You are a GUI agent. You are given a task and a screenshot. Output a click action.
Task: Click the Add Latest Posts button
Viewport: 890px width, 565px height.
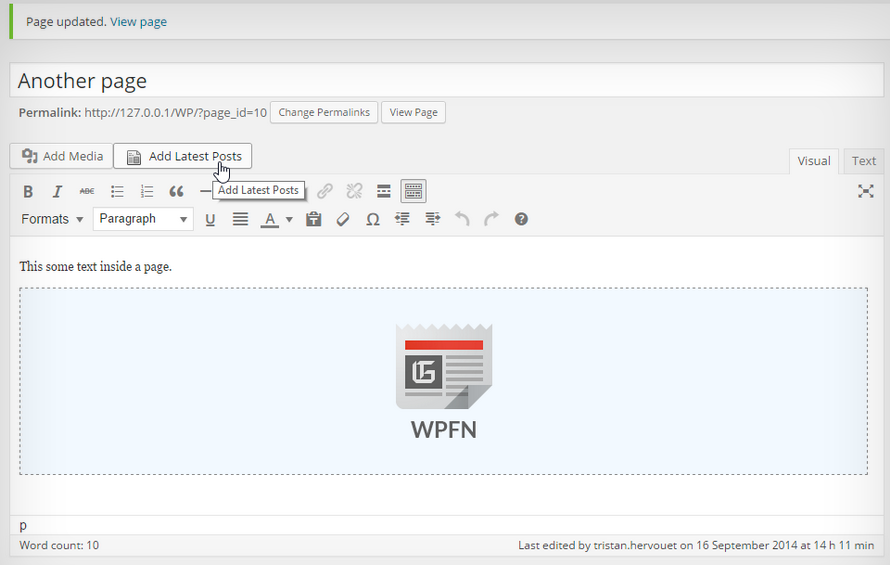point(183,156)
